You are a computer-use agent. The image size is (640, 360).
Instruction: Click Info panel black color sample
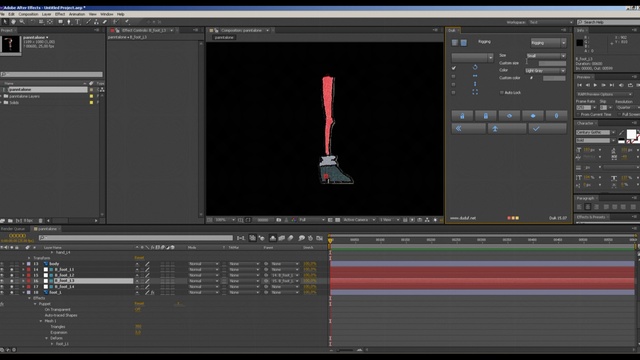pyautogui.click(x=580, y=42)
